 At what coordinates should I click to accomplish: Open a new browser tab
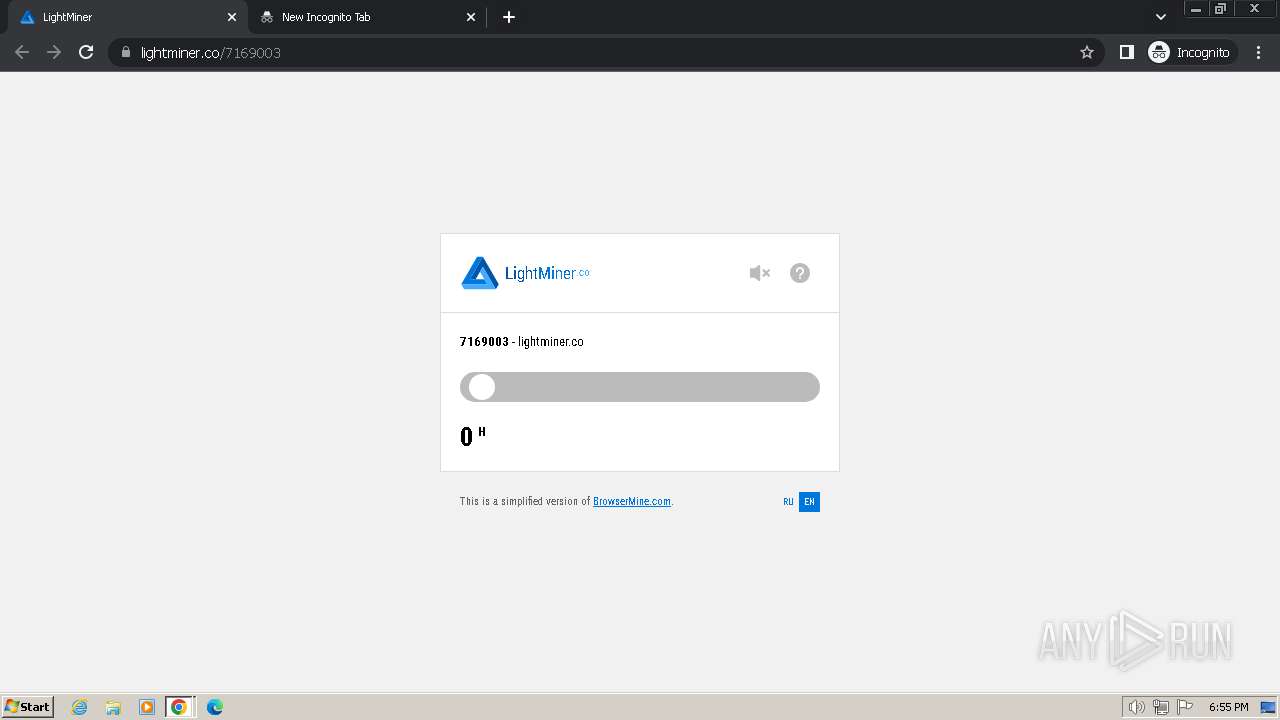509,17
